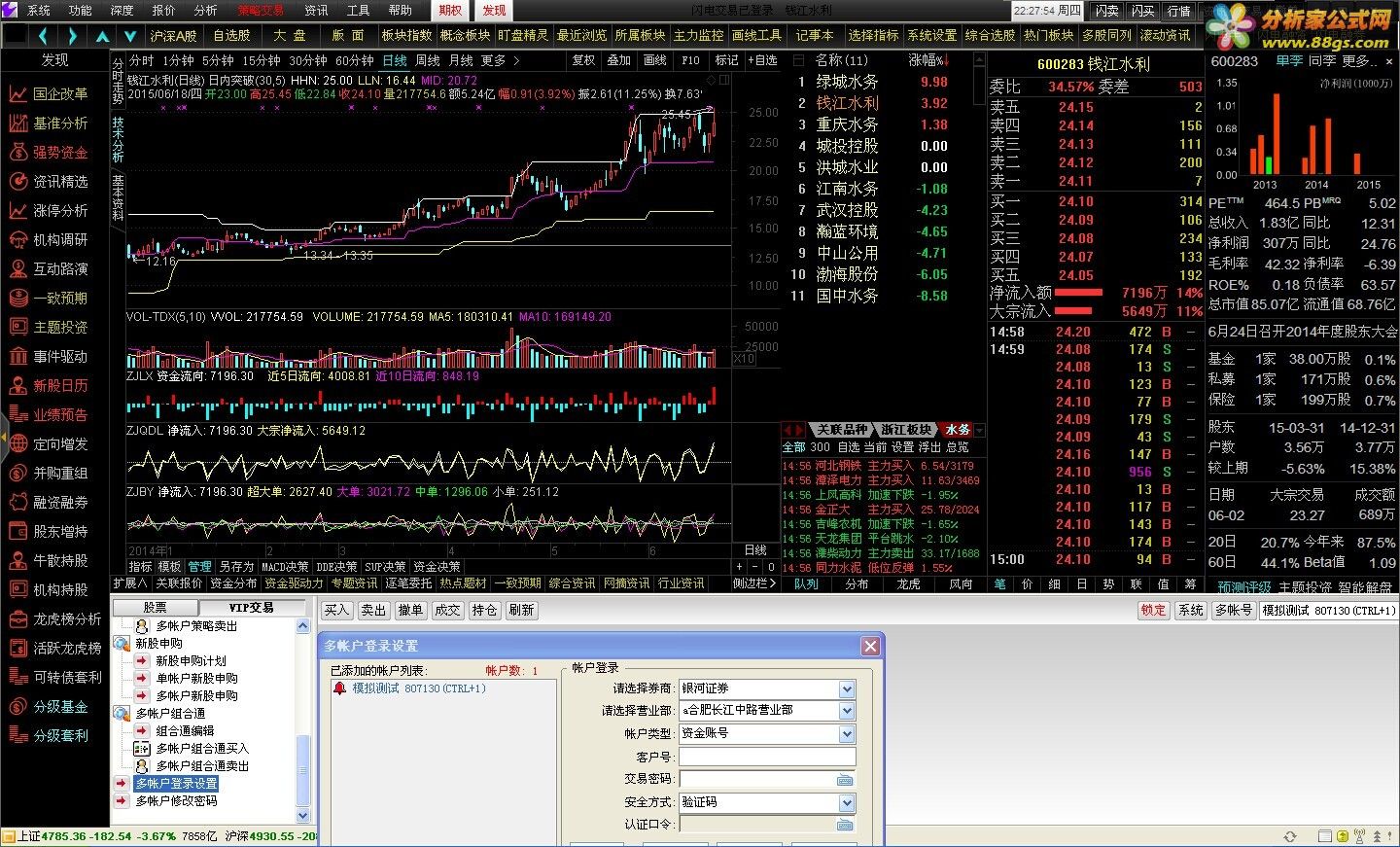Expand the 多帐户组合通 tree node

pos(122,714)
